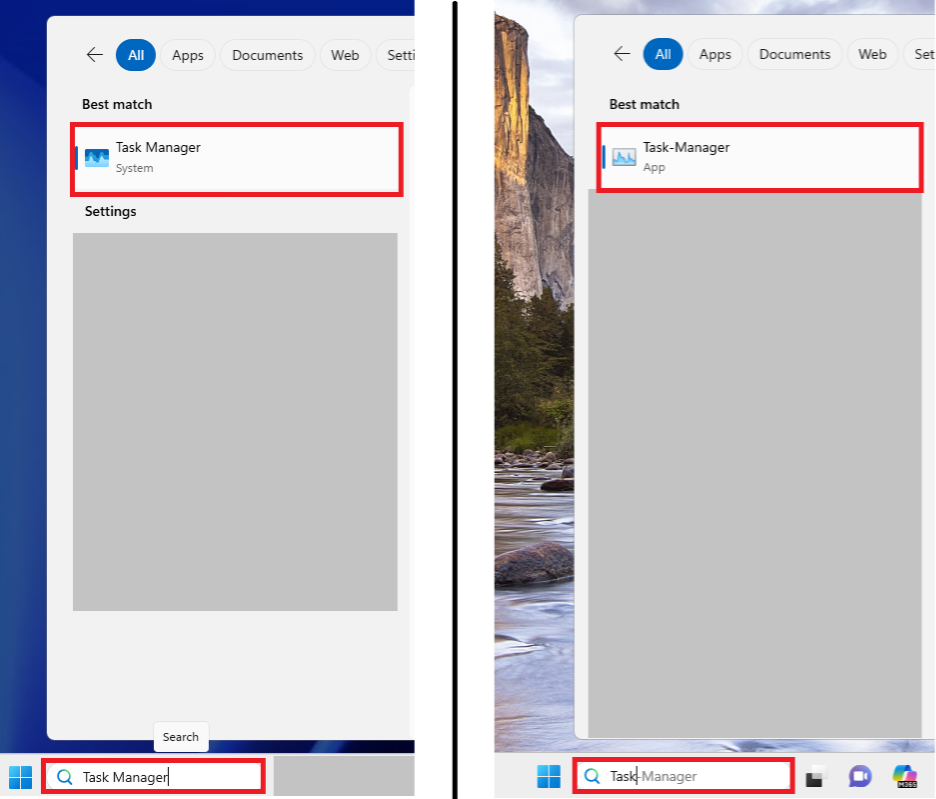Click the Task Manager icon in left result
Viewport: 936px width, 799px height.
coord(97,158)
